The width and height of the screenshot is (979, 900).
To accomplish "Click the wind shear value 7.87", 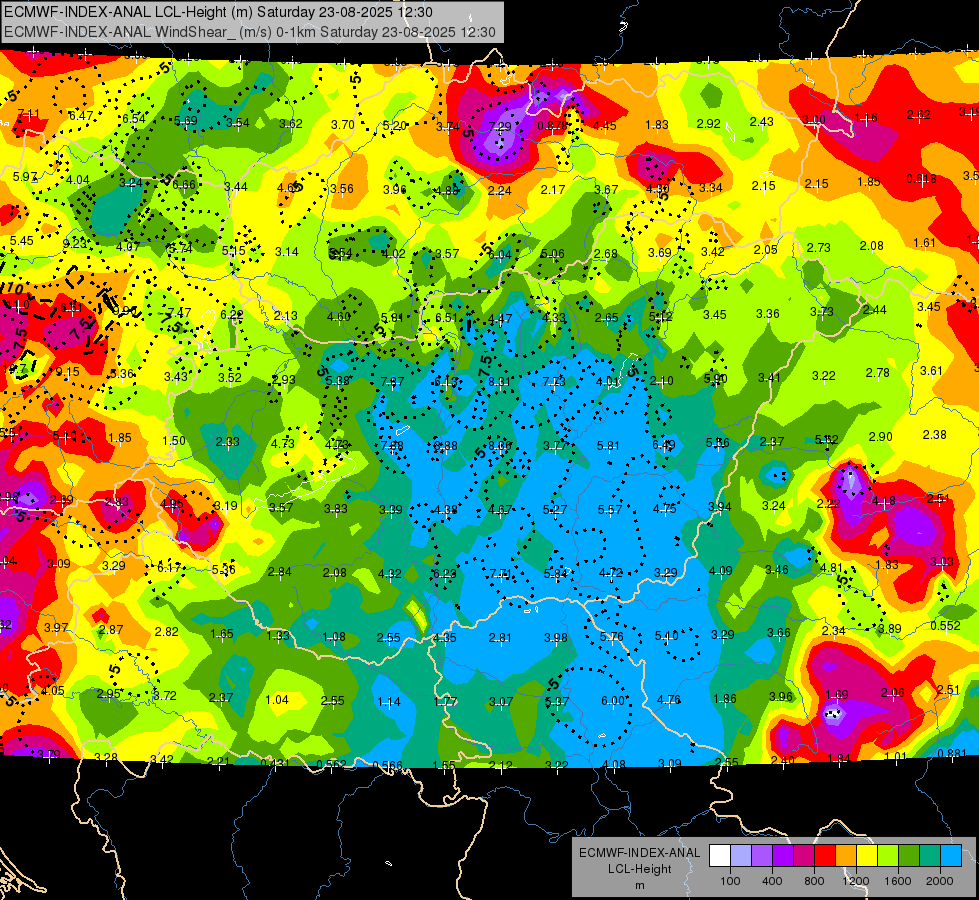I will 392,382.
